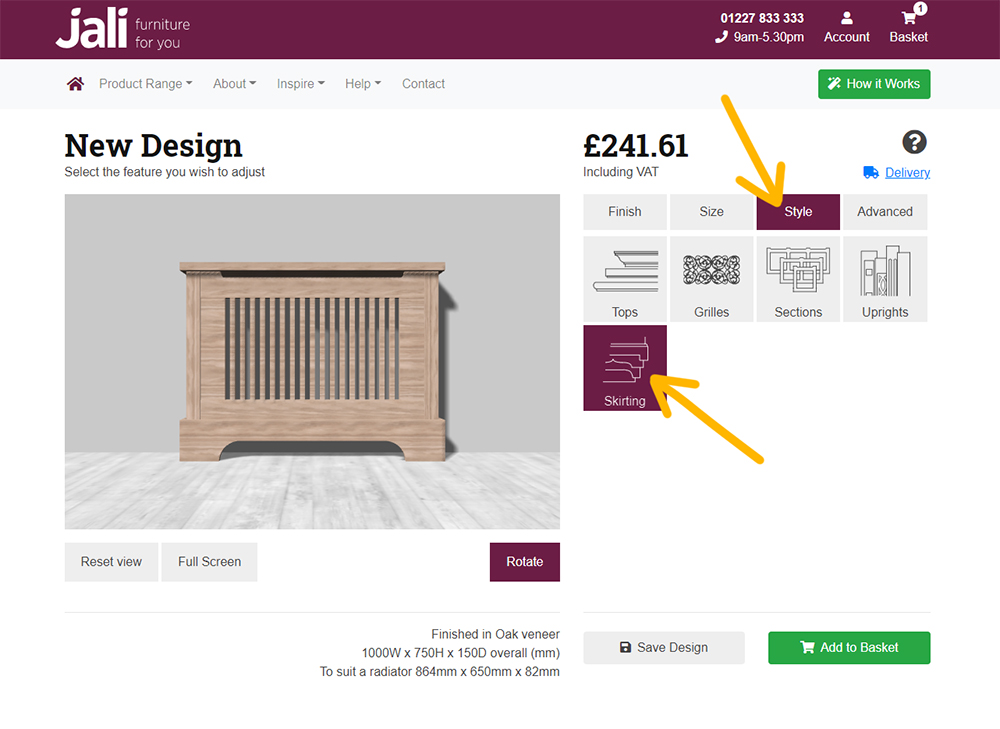The image size is (1000, 729).
Task: Click the Delivery link
Action: pos(907,172)
